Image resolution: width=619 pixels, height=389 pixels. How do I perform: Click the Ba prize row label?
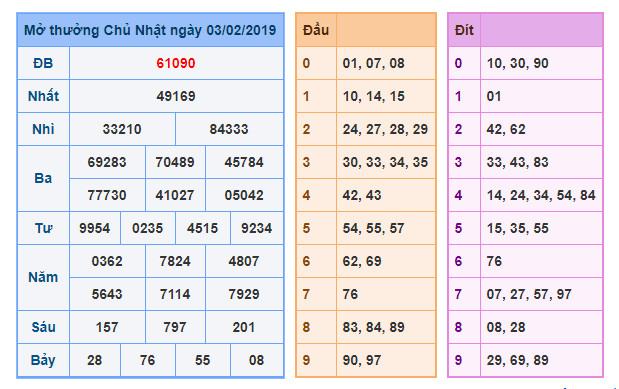pos(43,179)
